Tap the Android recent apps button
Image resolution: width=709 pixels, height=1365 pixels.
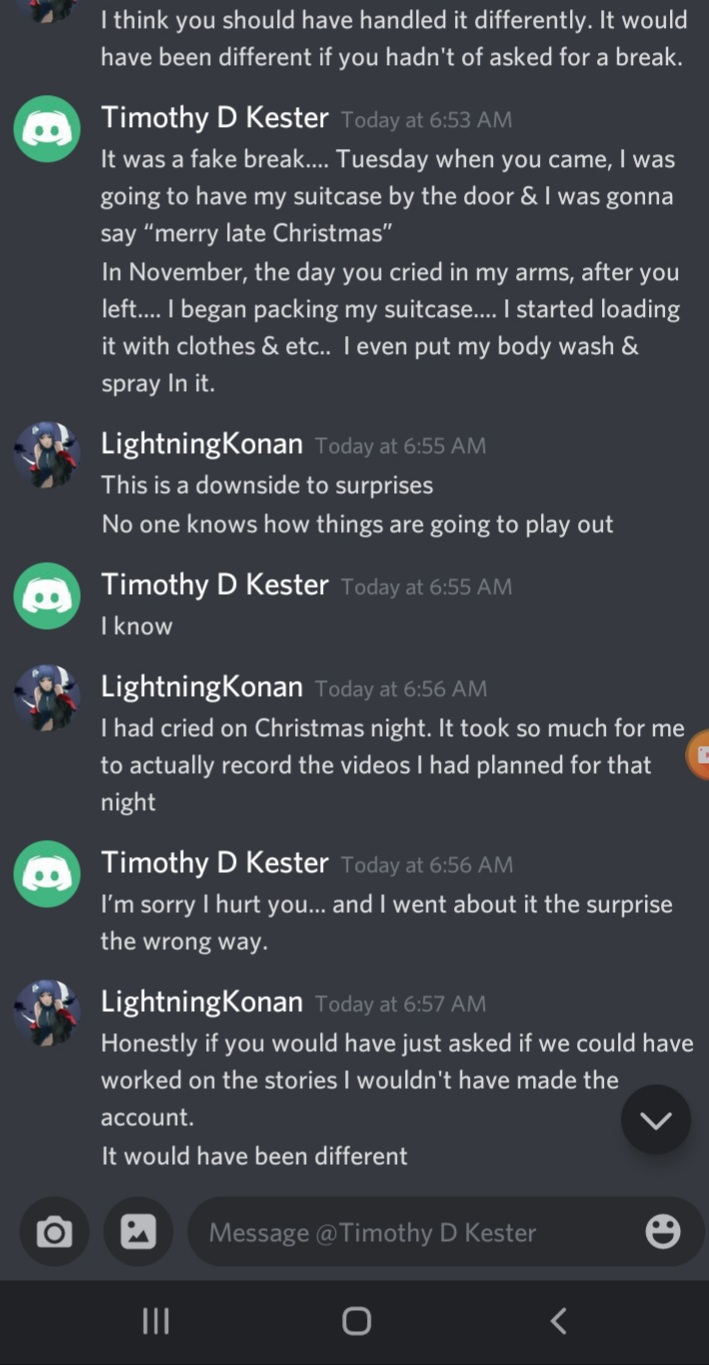click(155, 1321)
